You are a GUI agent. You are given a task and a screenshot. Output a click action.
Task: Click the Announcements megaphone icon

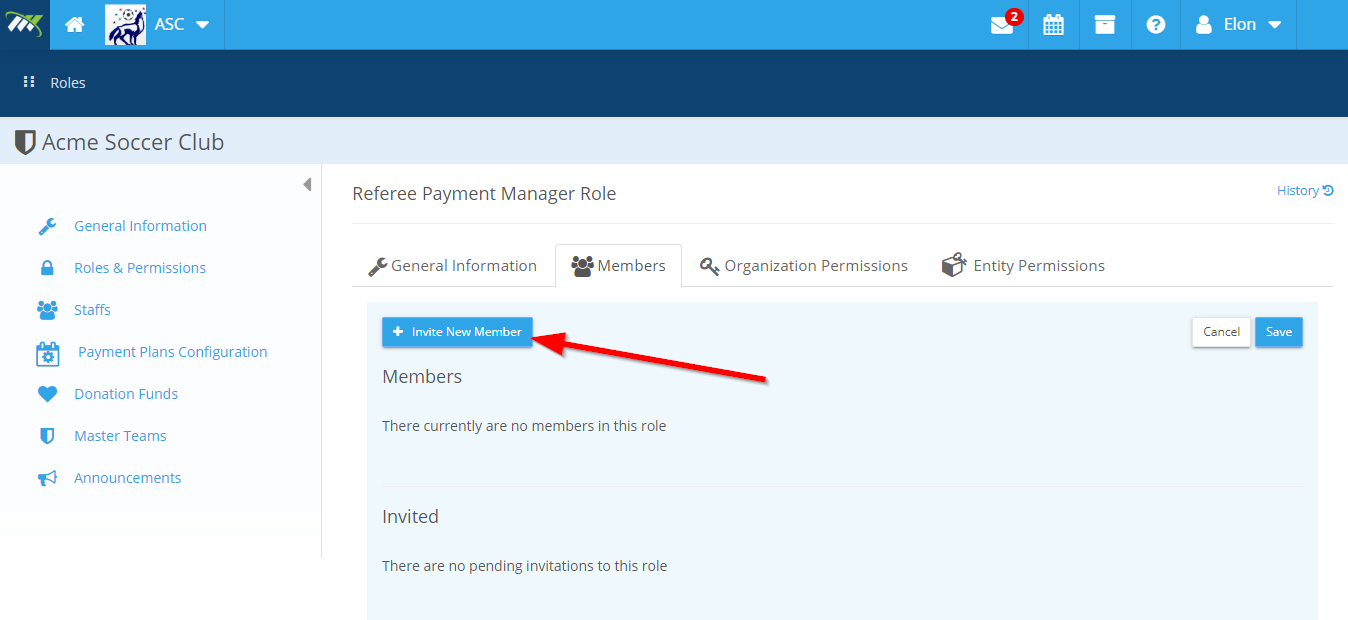click(x=47, y=478)
